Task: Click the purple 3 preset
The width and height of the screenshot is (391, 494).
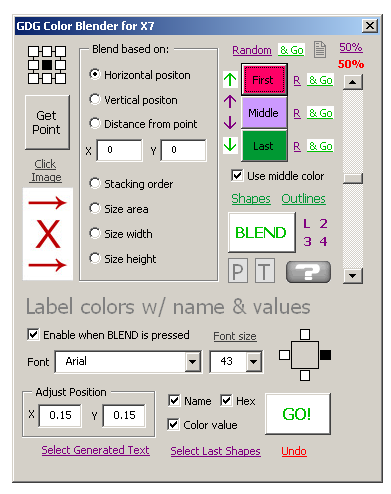Action: coord(307,241)
